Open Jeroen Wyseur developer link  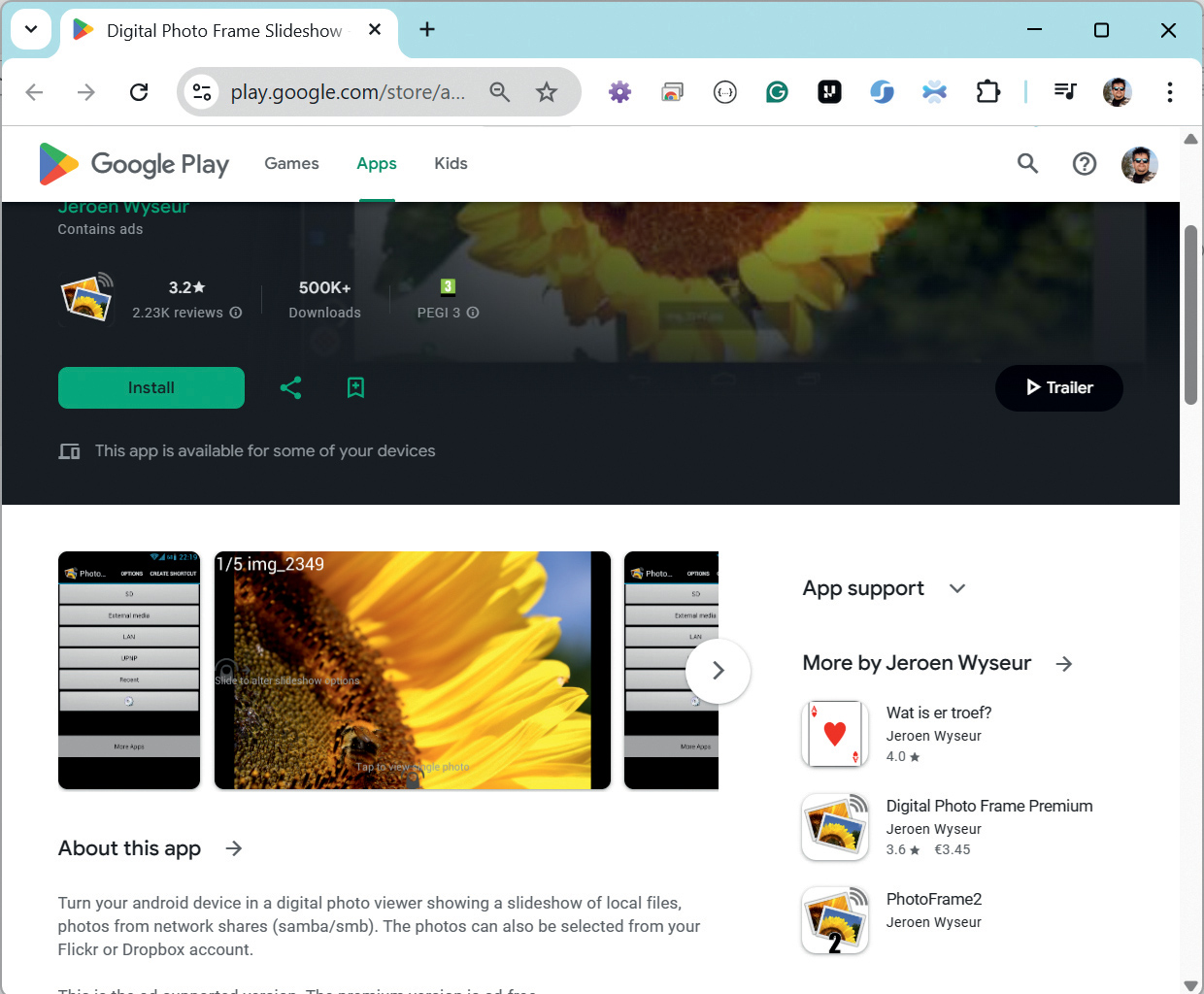click(123, 208)
